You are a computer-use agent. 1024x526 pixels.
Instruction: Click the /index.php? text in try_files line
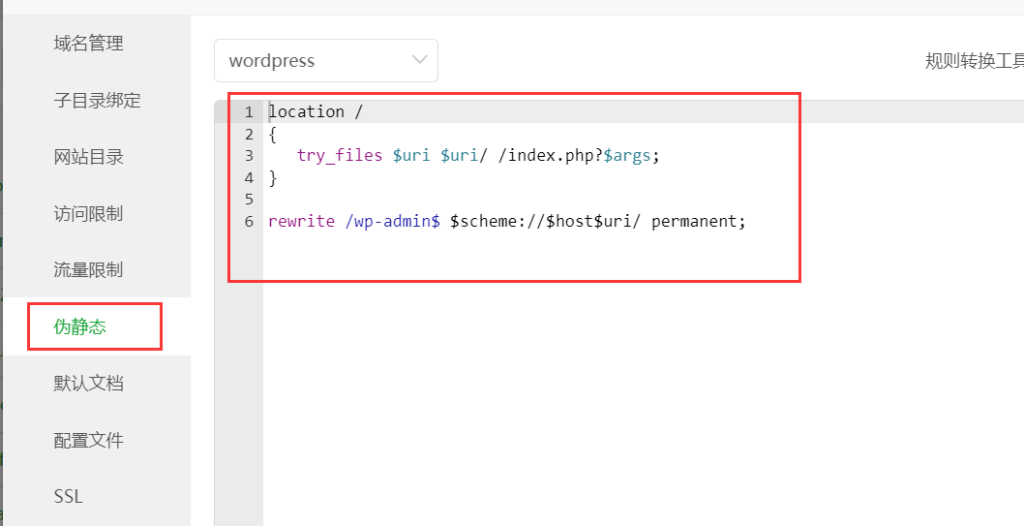click(549, 156)
